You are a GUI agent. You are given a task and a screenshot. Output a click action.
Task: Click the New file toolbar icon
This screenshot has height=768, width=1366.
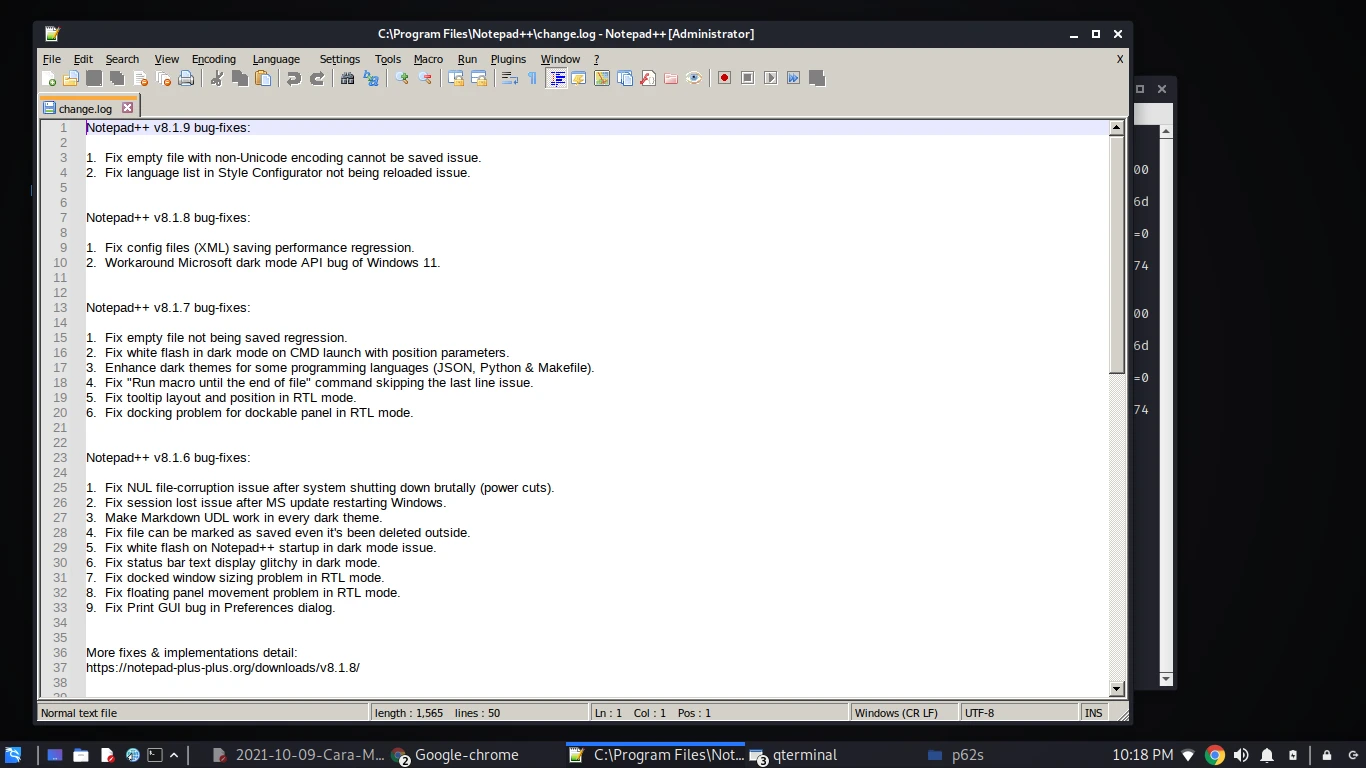(x=48, y=79)
